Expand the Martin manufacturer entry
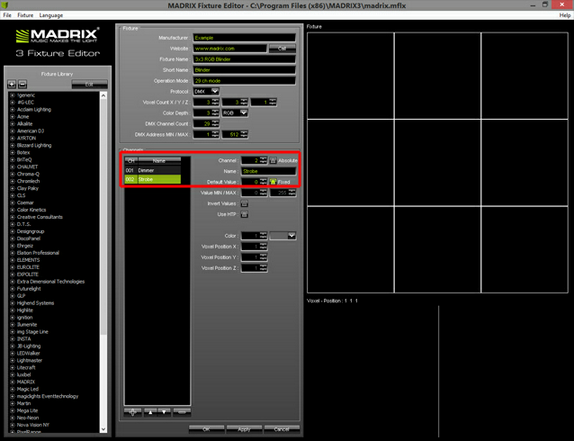The image size is (574, 441). tap(12, 403)
